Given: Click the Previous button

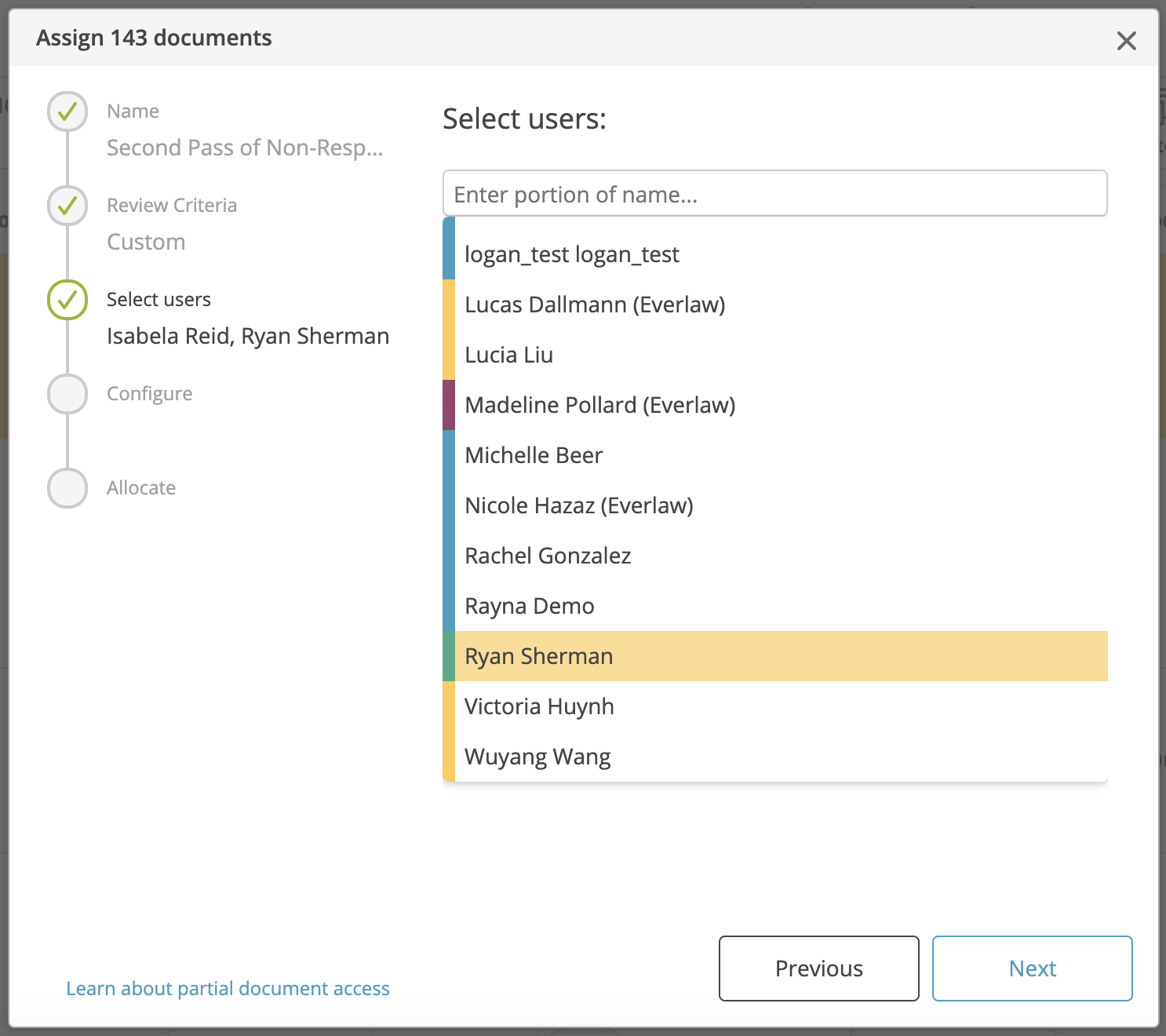Looking at the screenshot, I should 819,969.
